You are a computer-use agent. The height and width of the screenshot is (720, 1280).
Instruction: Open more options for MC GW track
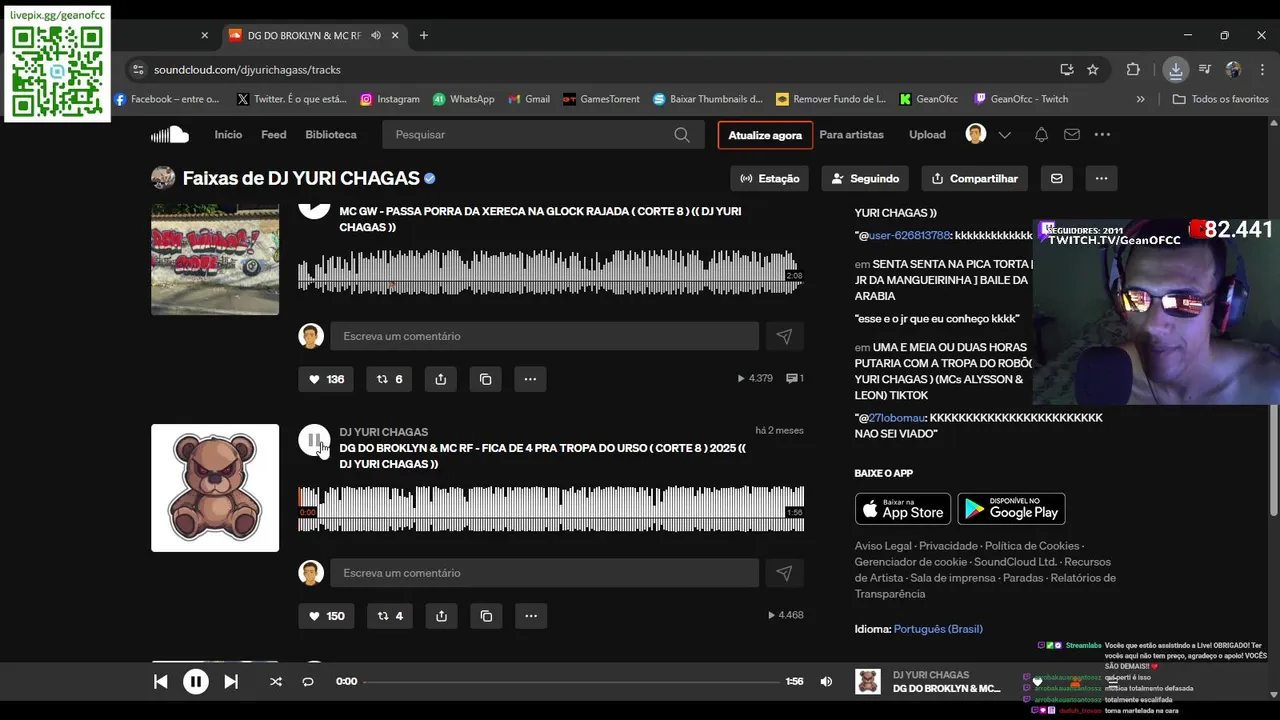coord(531,379)
